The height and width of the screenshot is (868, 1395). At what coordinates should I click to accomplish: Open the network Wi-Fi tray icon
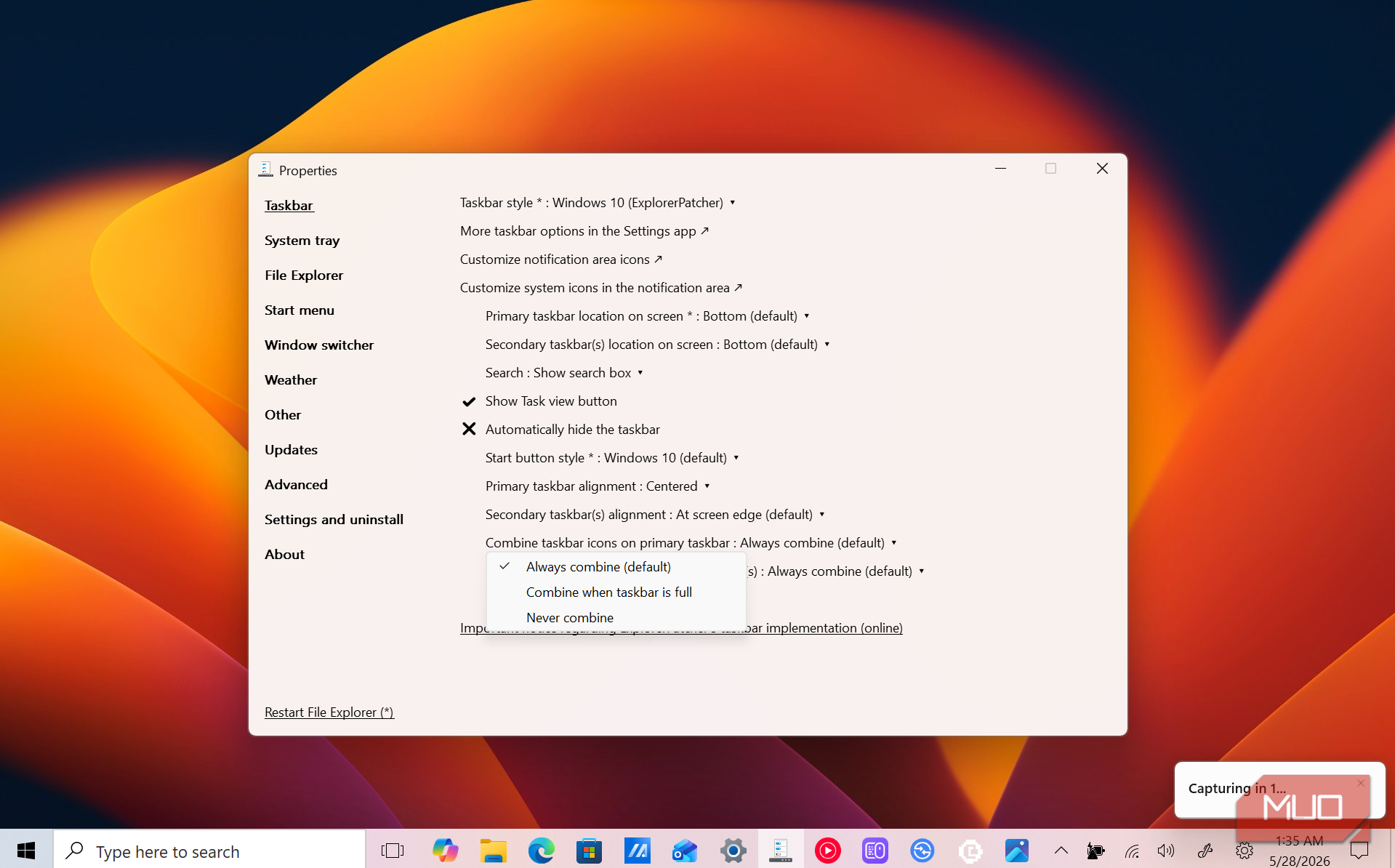1132,850
